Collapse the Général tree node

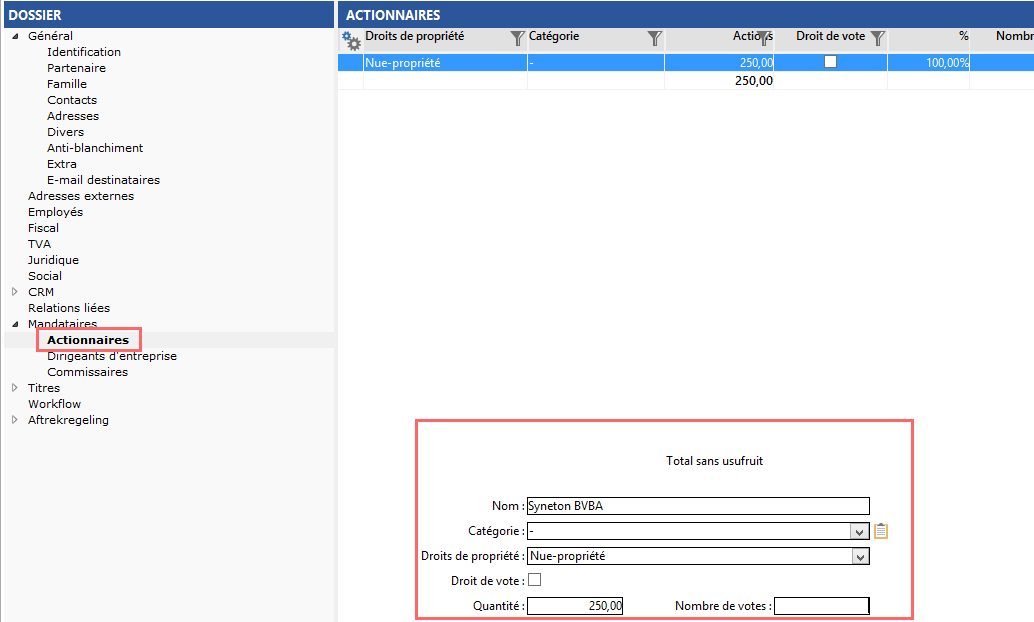[15, 37]
